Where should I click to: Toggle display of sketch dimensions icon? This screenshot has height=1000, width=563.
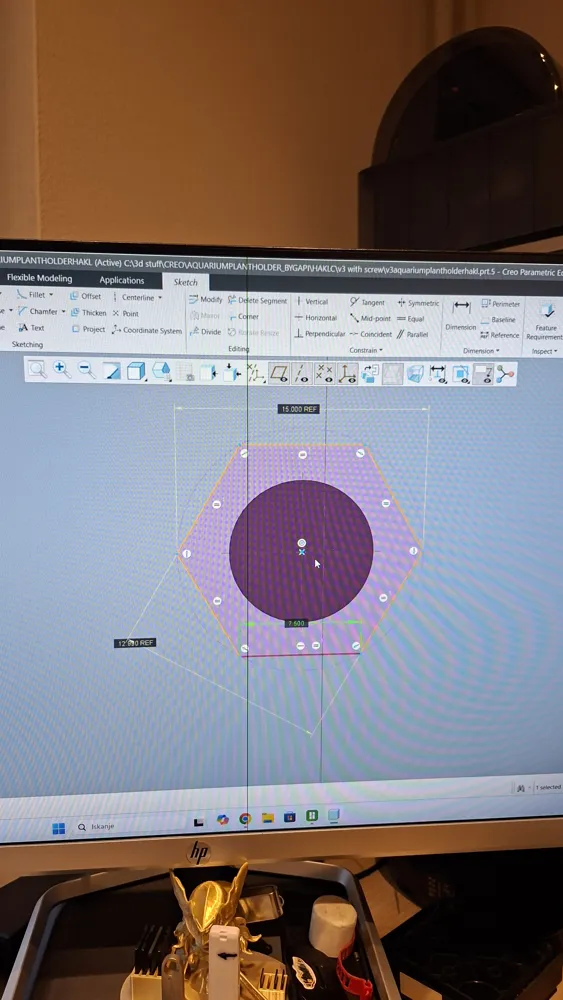(x=437, y=374)
